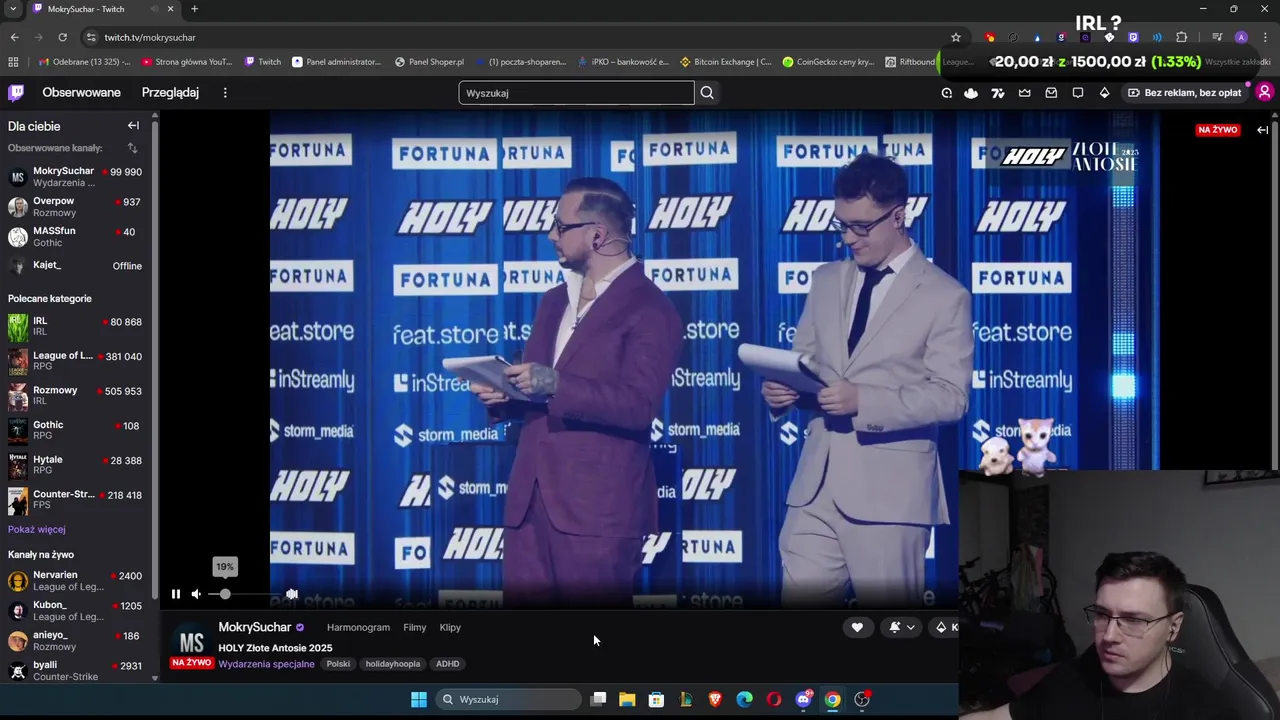Bookmark page with star icon

pos(956,37)
